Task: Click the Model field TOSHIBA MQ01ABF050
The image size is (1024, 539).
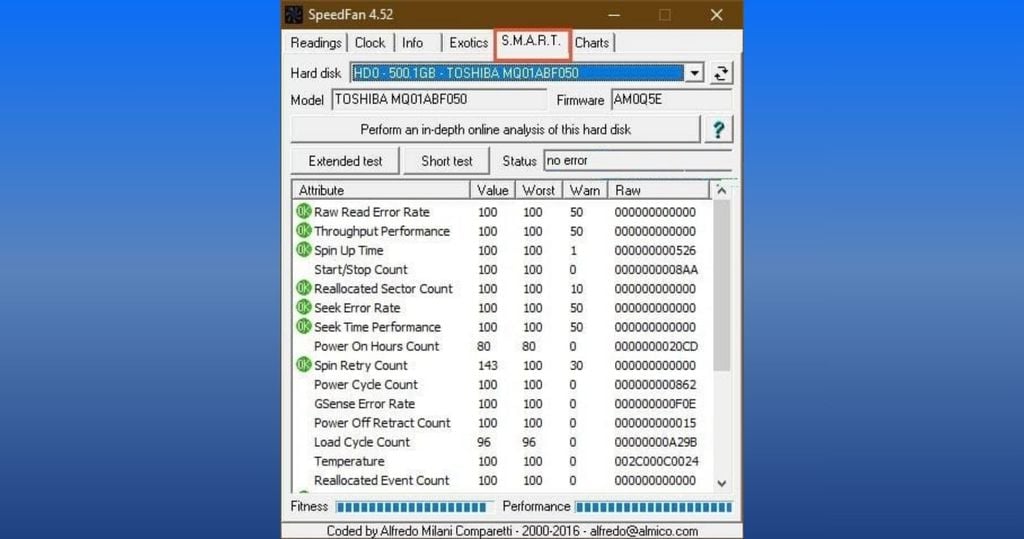Action: (x=439, y=99)
